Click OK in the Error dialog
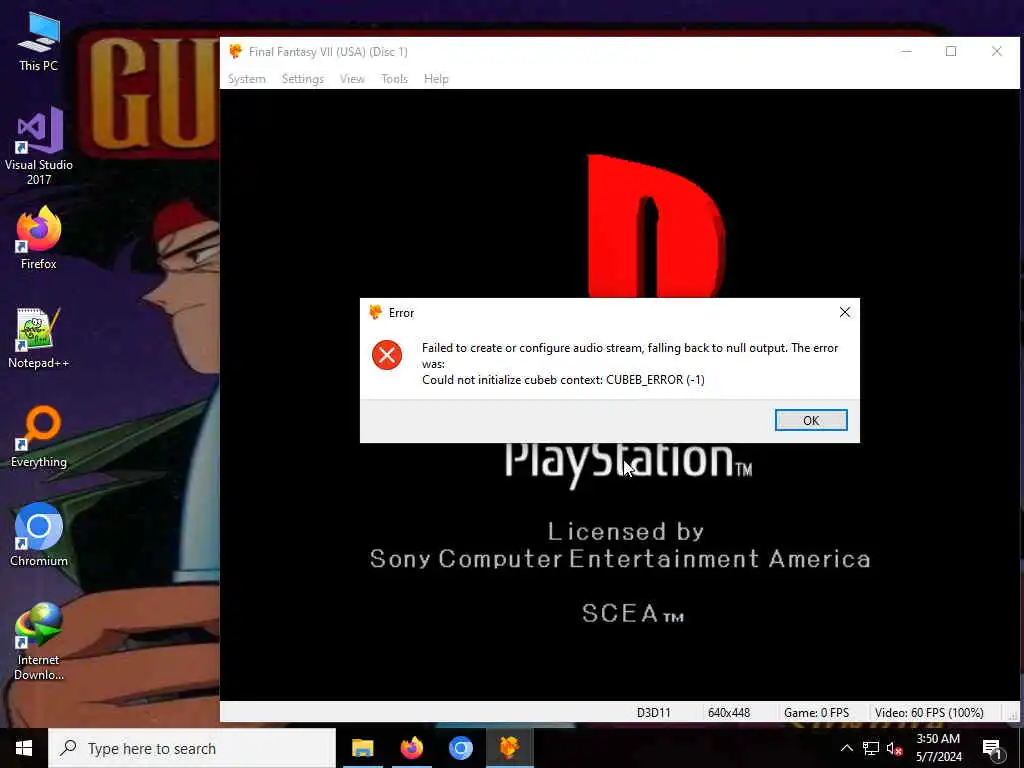Viewport: 1024px width, 768px height. click(x=810, y=421)
